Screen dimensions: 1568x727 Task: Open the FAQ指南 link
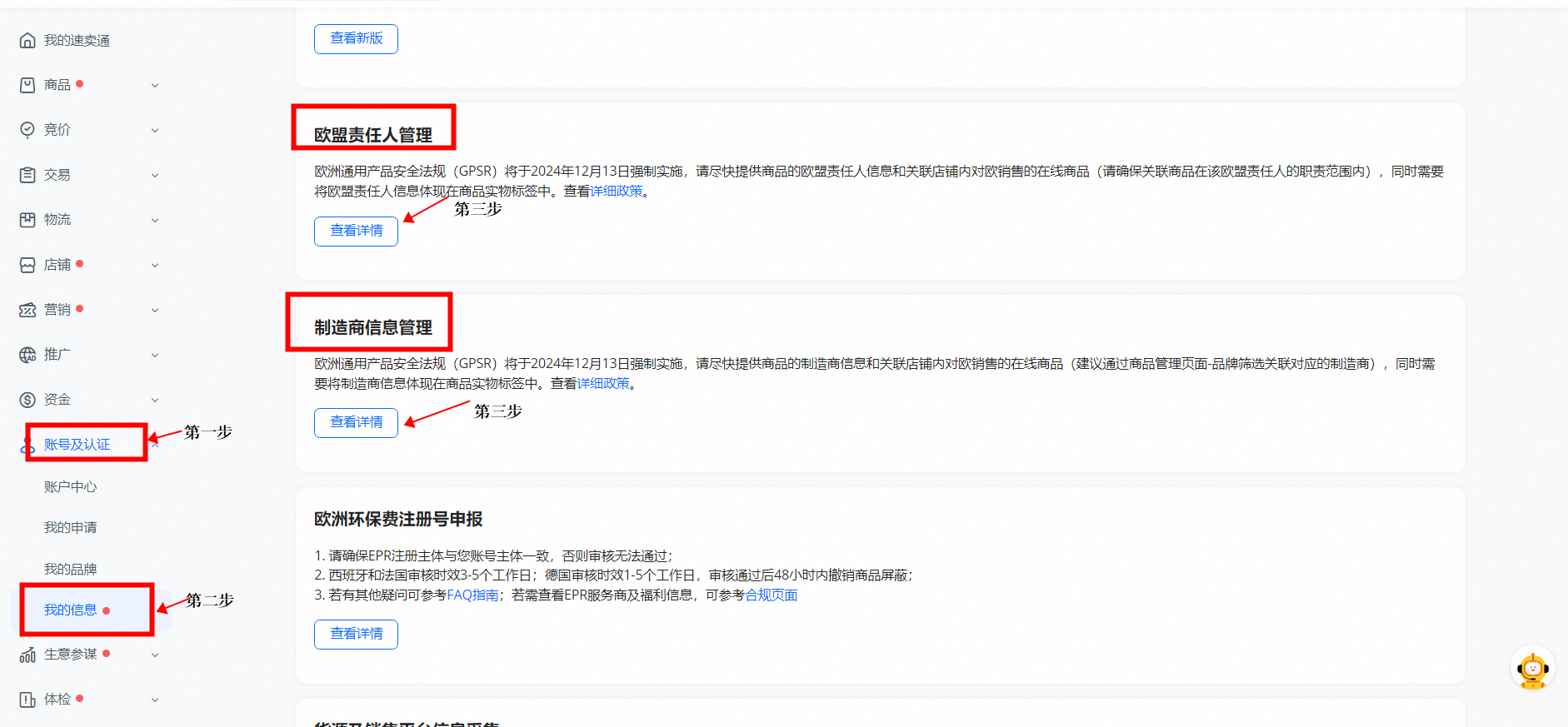[x=472, y=595]
